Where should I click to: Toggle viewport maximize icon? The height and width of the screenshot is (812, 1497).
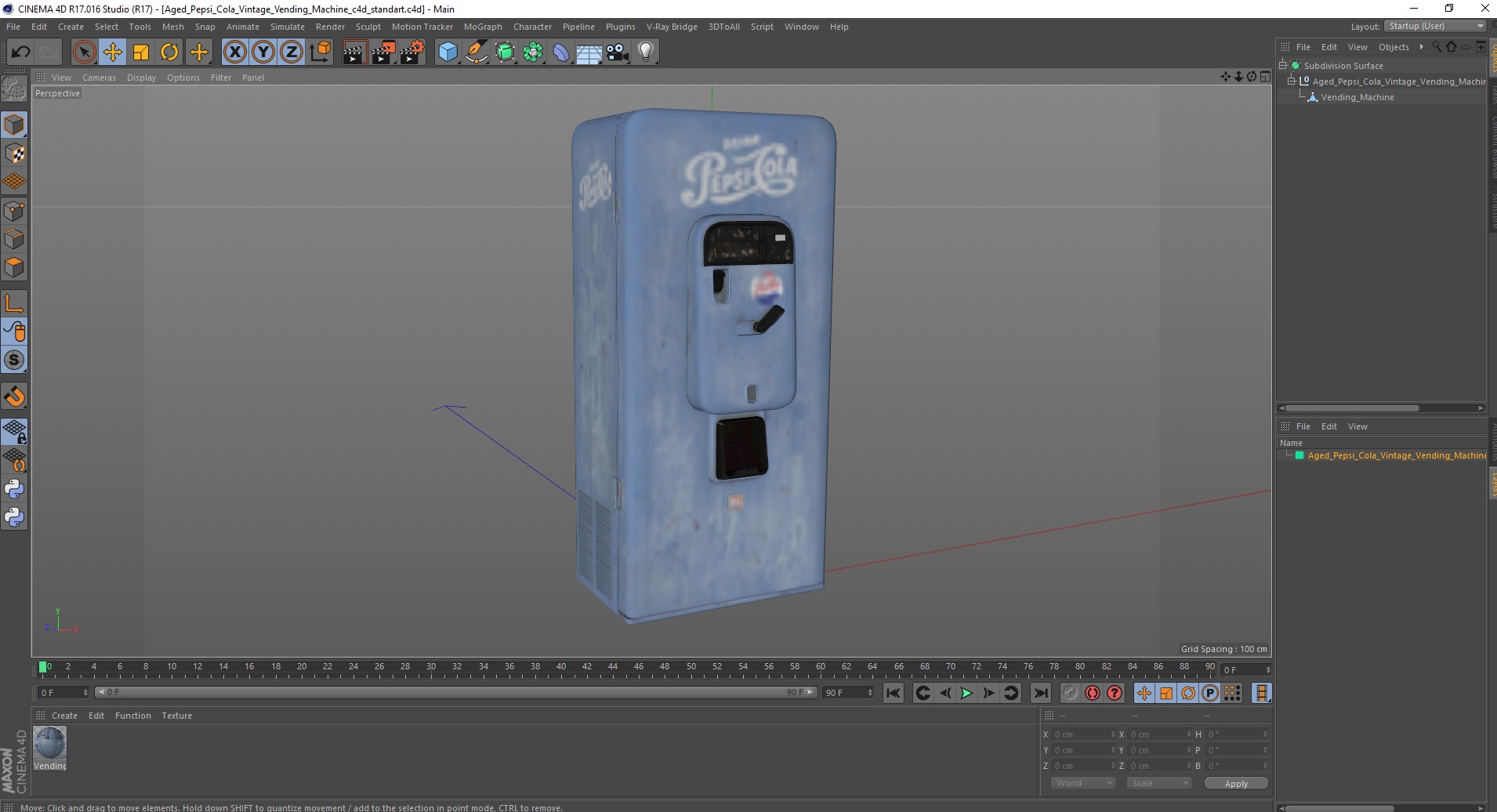(x=1265, y=77)
